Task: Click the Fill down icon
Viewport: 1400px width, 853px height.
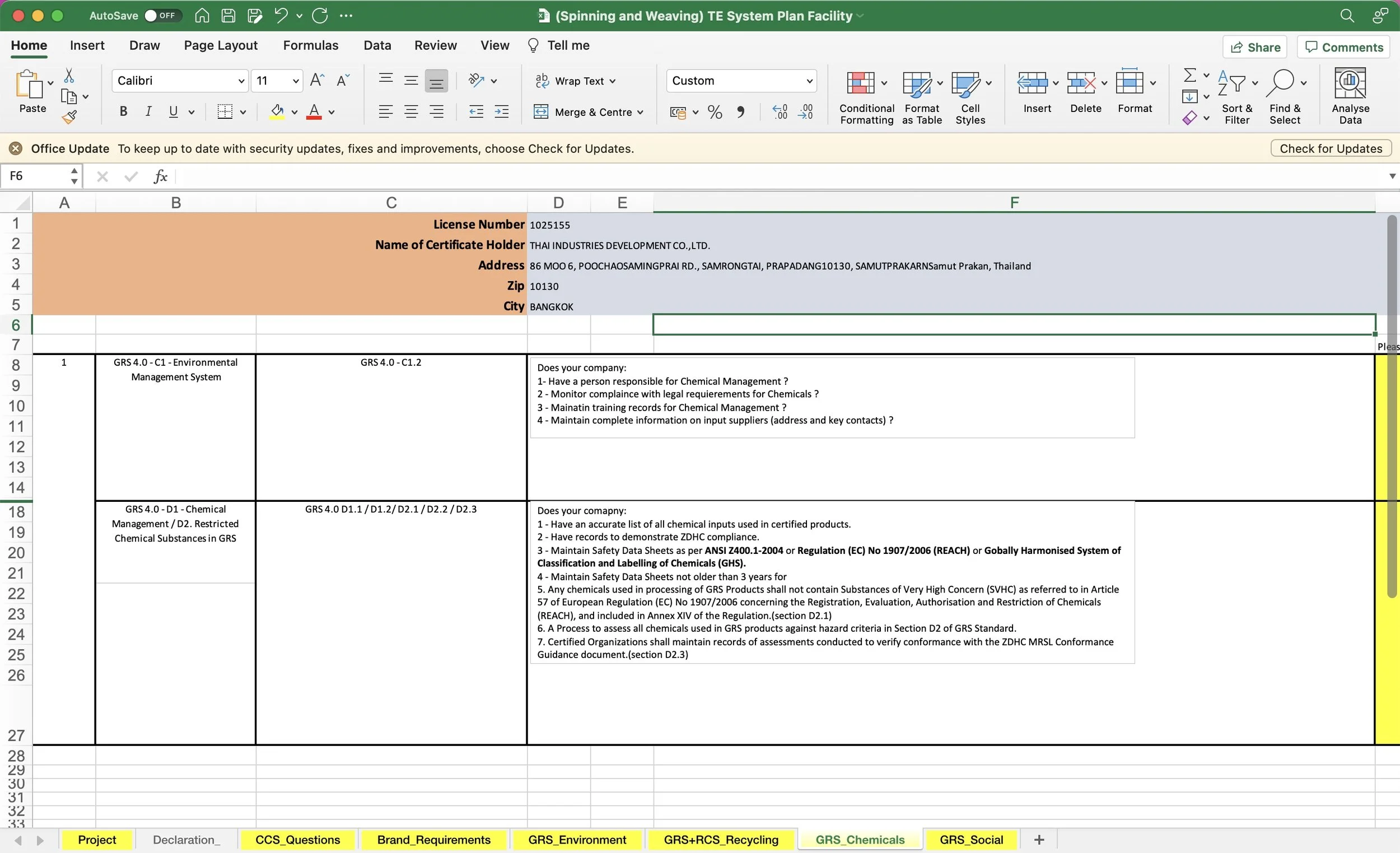Action: pyautogui.click(x=1190, y=96)
